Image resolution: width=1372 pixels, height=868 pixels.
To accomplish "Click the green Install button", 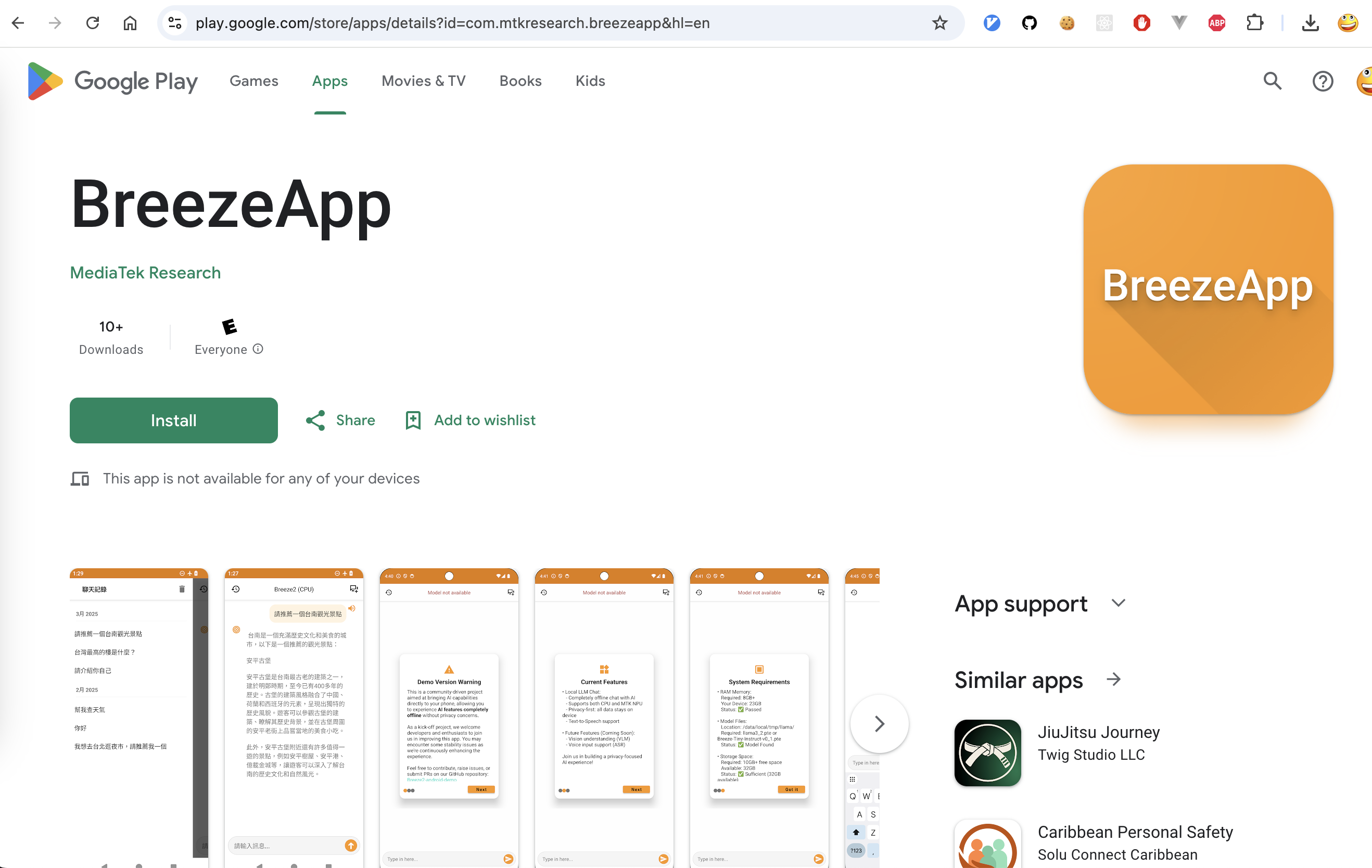I will (173, 420).
